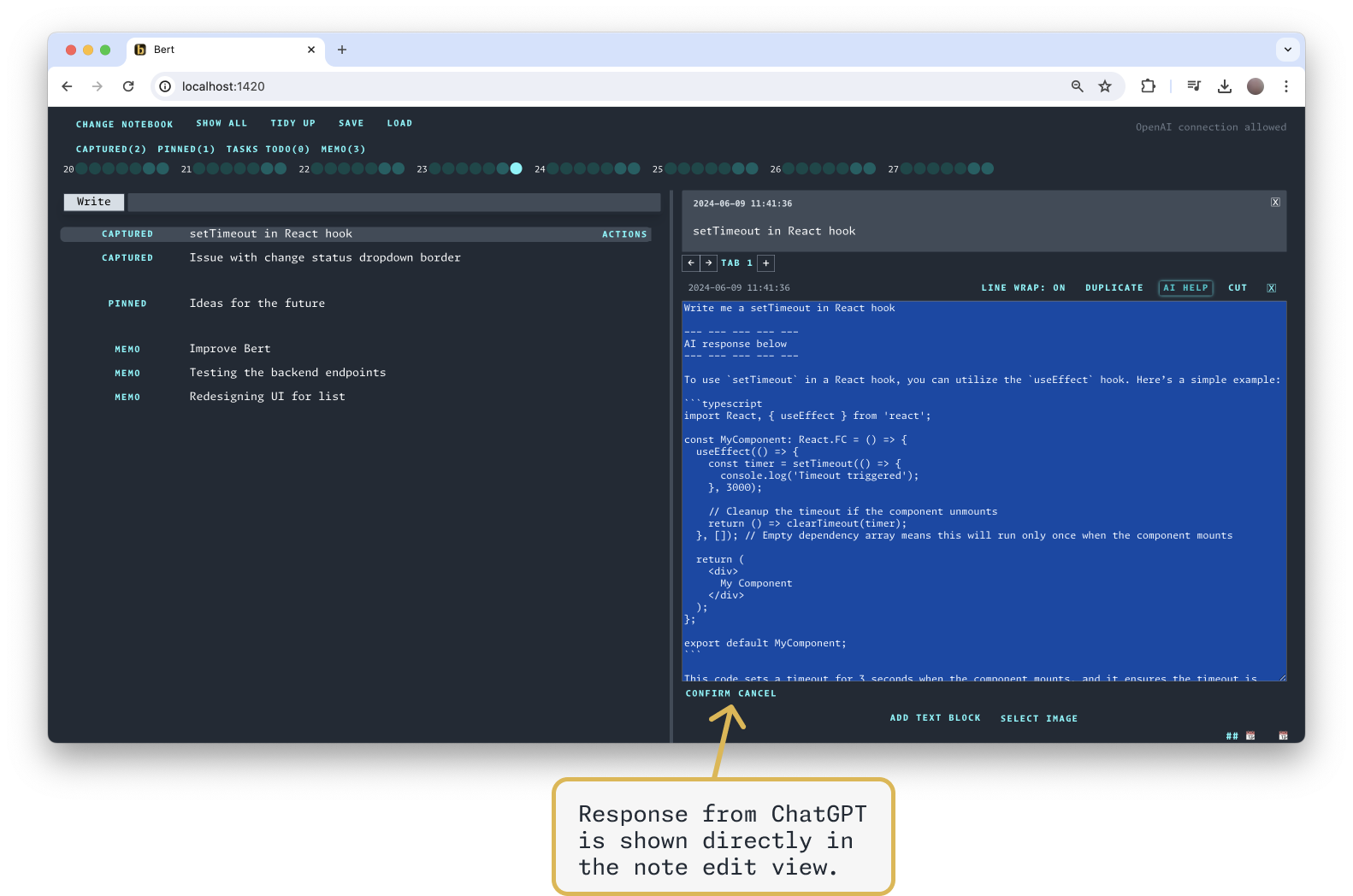Grab the text area resize handle corner
1353x896 pixels.
click(1282, 677)
